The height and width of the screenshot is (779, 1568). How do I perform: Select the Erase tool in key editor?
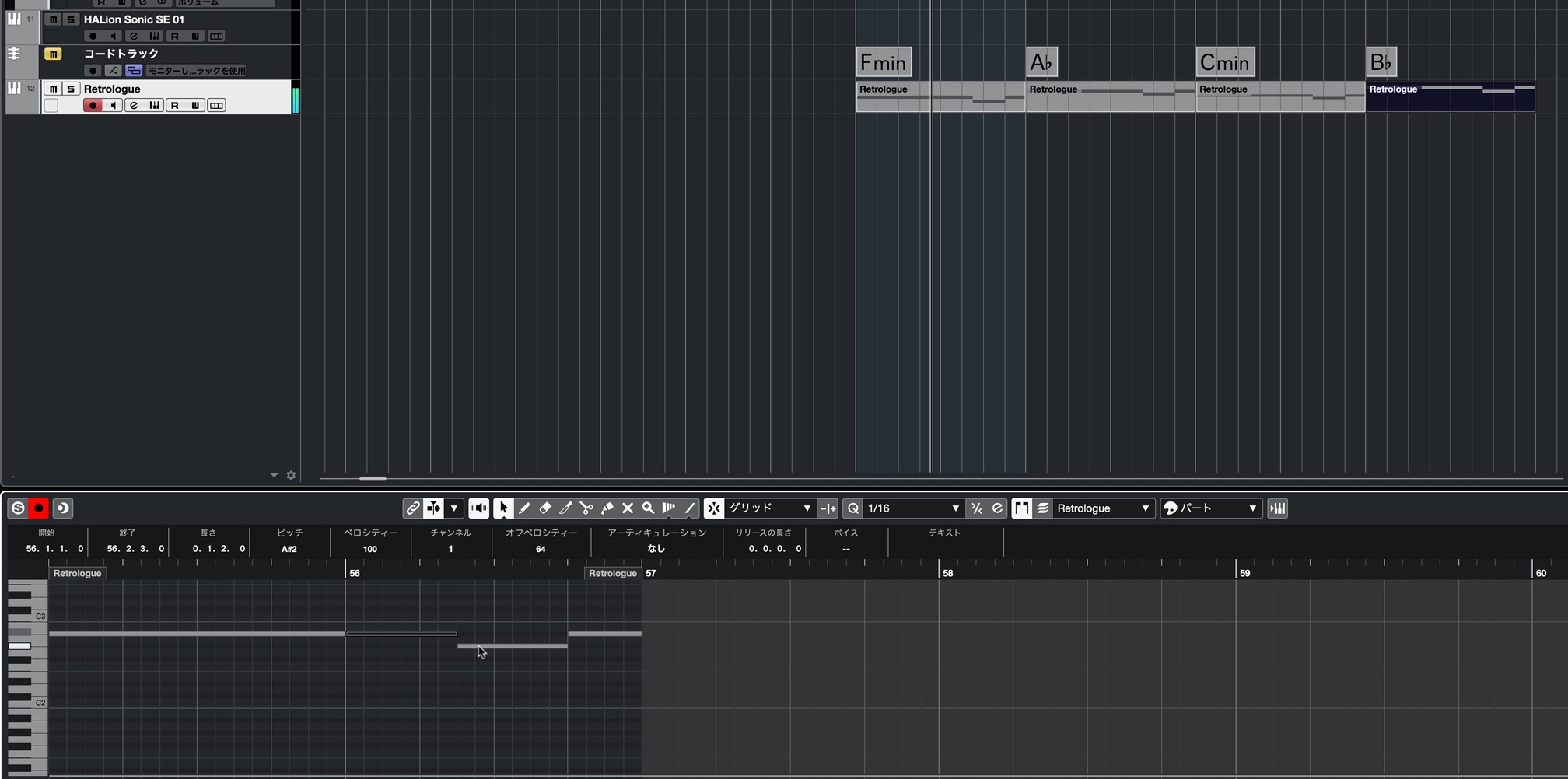(545, 508)
